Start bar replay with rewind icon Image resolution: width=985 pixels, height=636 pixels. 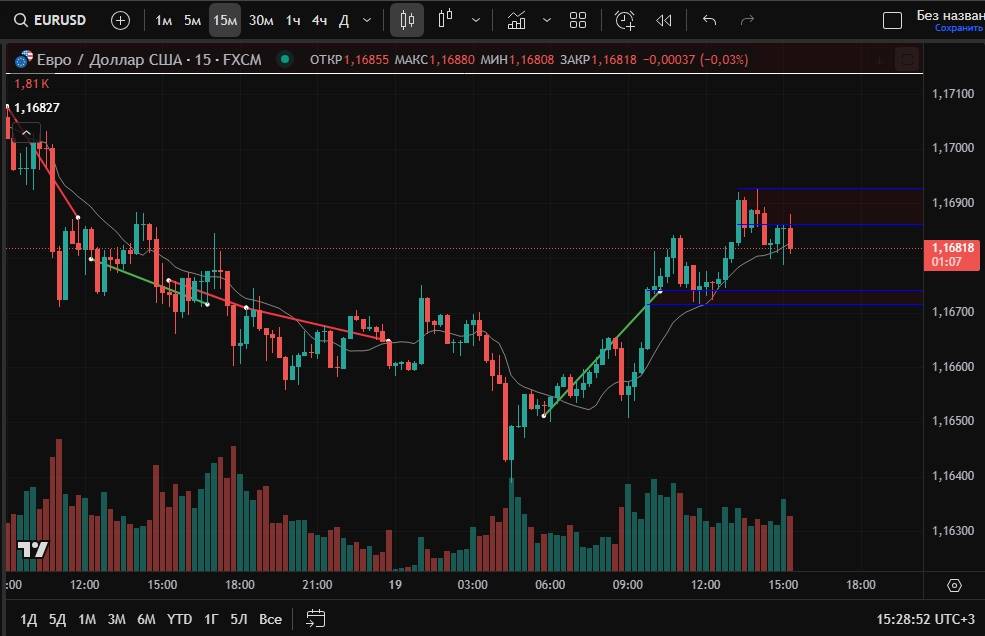click(663, 20)
